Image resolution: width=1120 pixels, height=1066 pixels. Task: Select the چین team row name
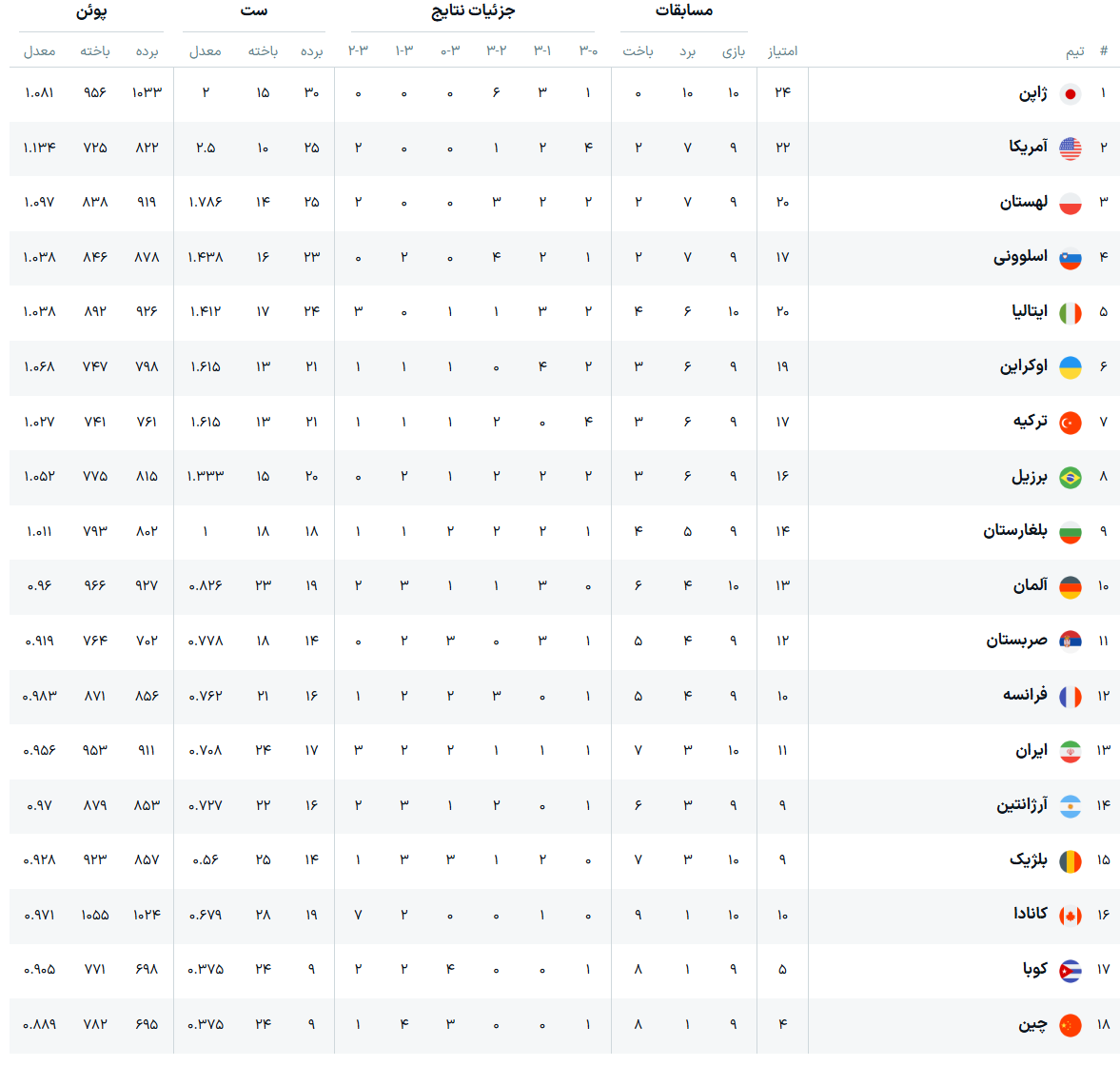click(1032, 1024)
